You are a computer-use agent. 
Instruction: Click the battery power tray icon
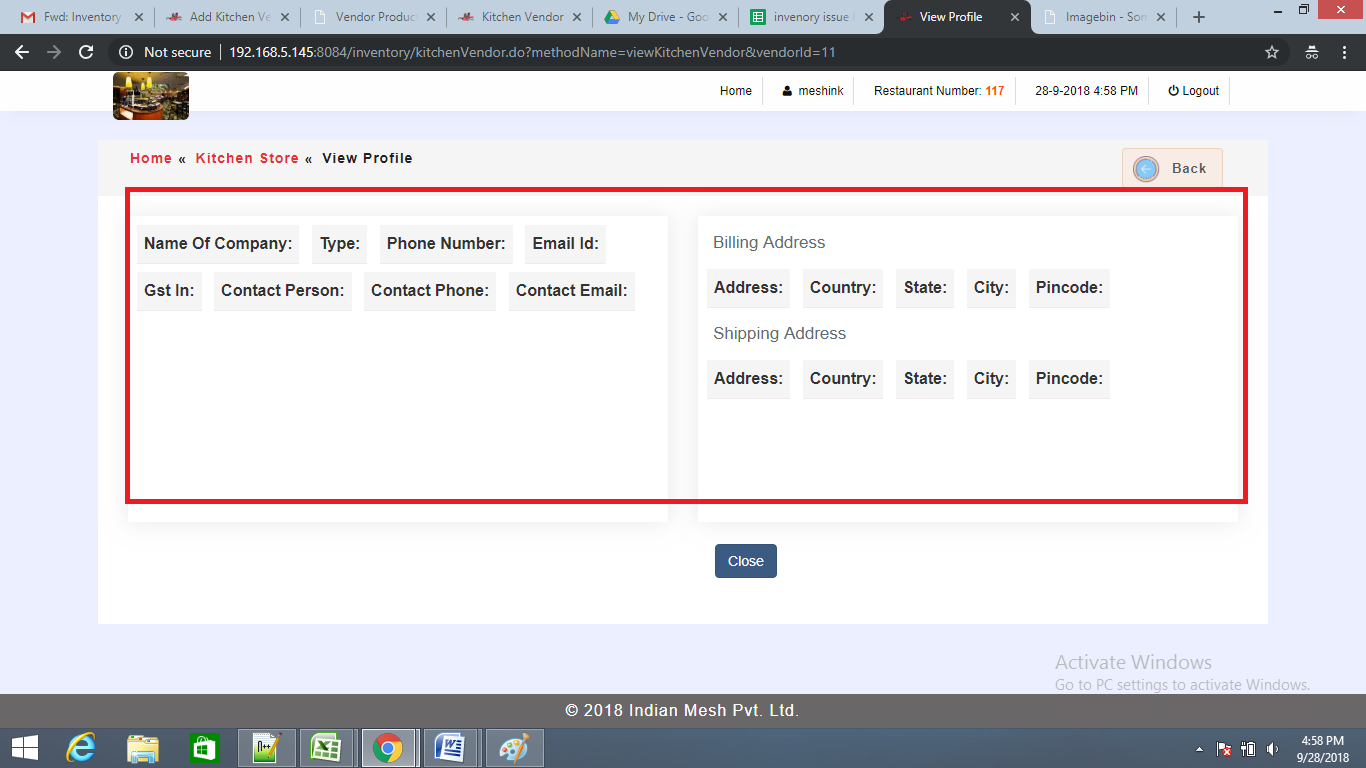[1248, 749]
